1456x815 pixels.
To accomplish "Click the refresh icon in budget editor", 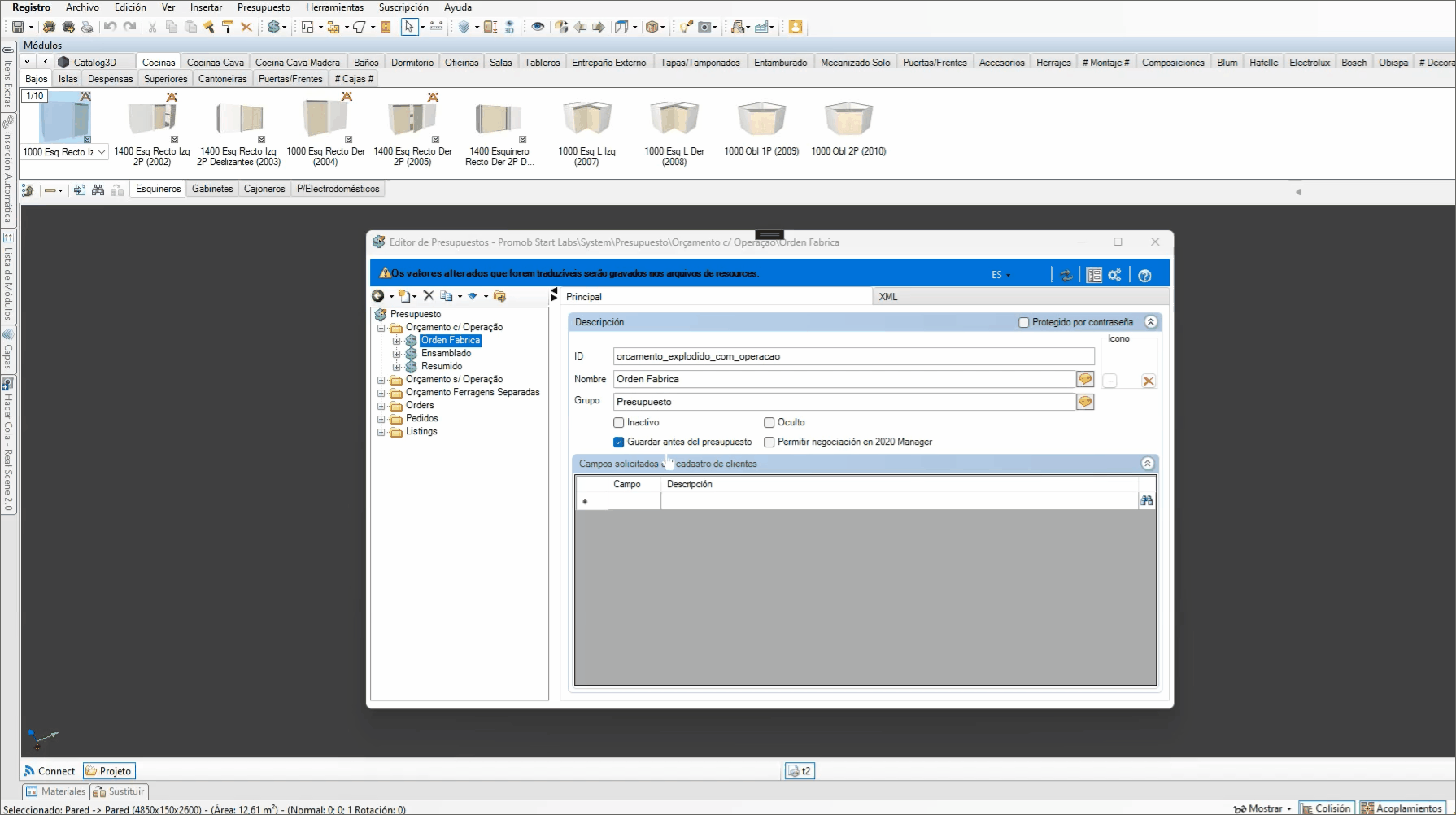I will click(x=1066, y=276).
